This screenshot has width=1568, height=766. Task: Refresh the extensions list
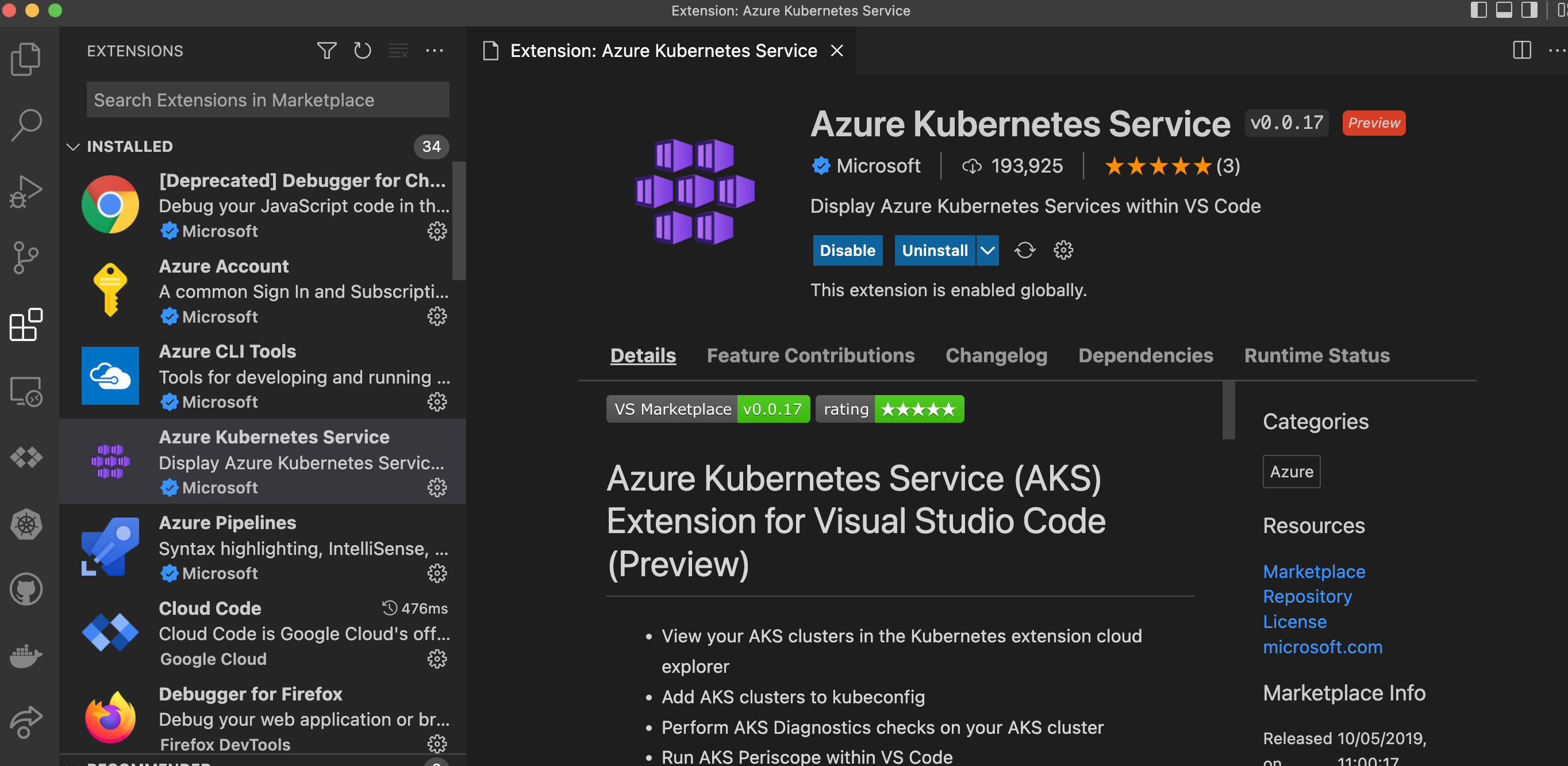[x=362, y=51]
